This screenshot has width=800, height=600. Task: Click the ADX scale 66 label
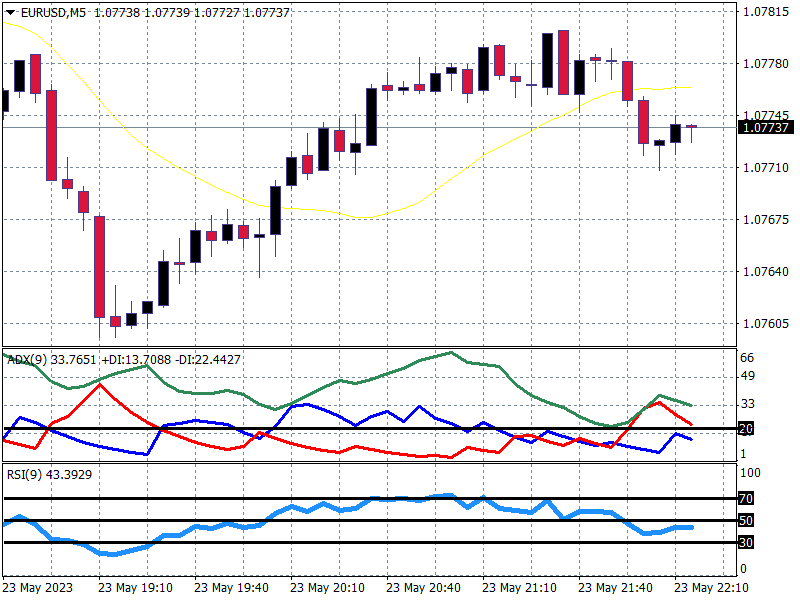click(x=746, y=358)
